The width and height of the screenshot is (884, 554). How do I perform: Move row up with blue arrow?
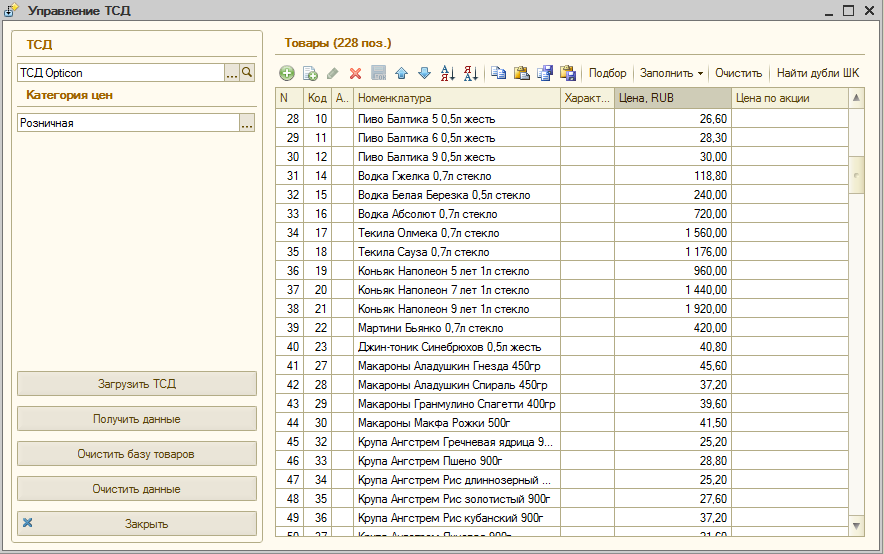pos(401,73)
